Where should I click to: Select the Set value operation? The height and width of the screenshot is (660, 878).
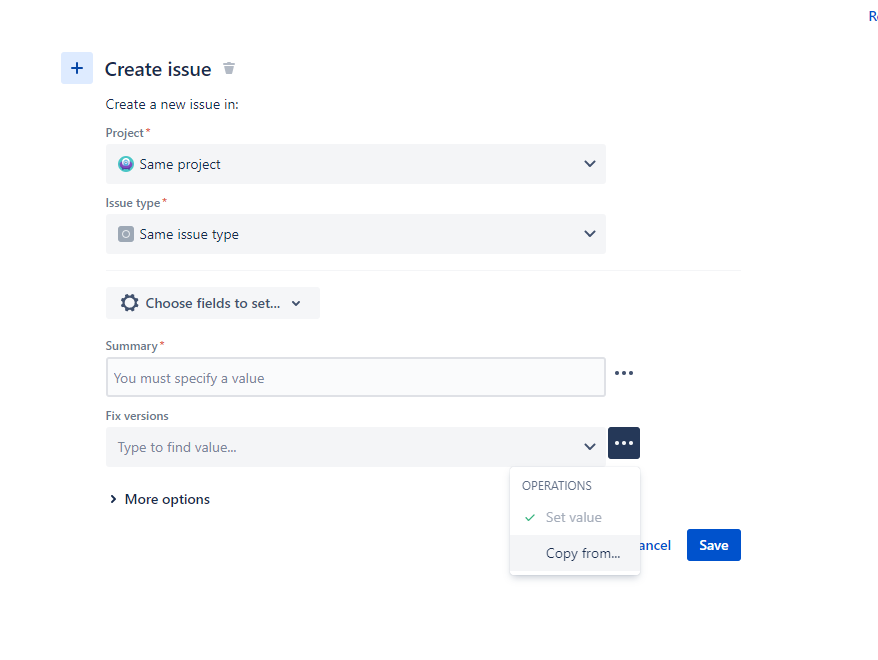(x=575, y=517)
